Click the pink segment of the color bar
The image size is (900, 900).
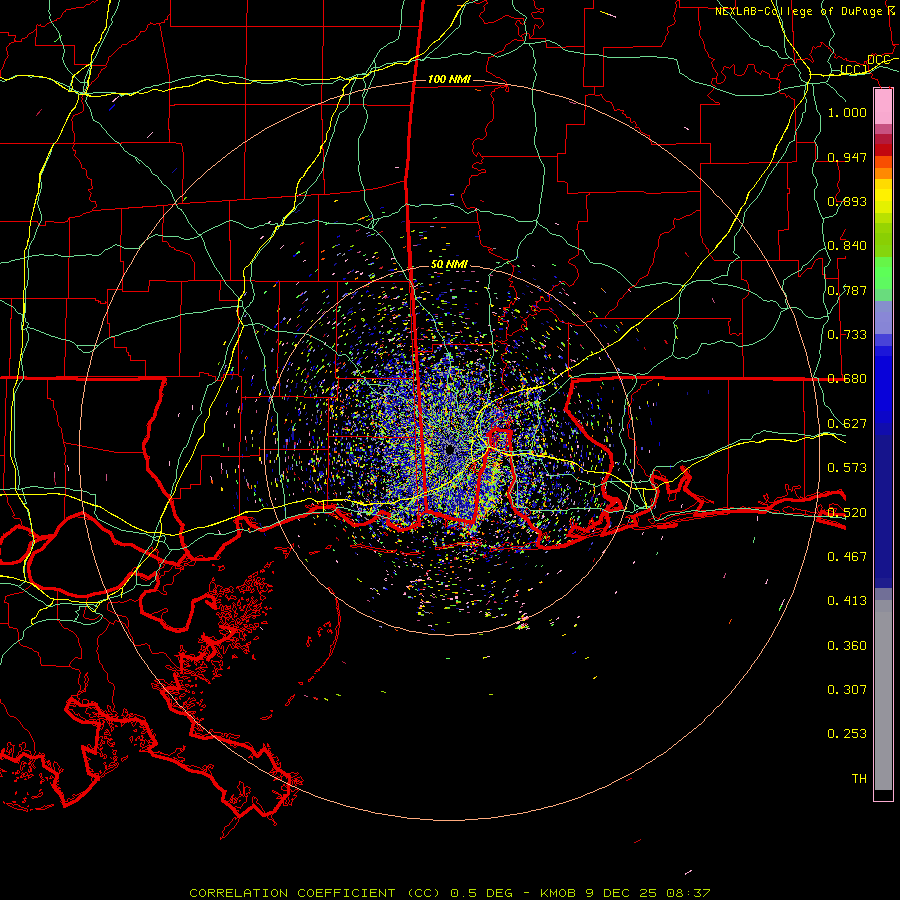click(883, 107)
